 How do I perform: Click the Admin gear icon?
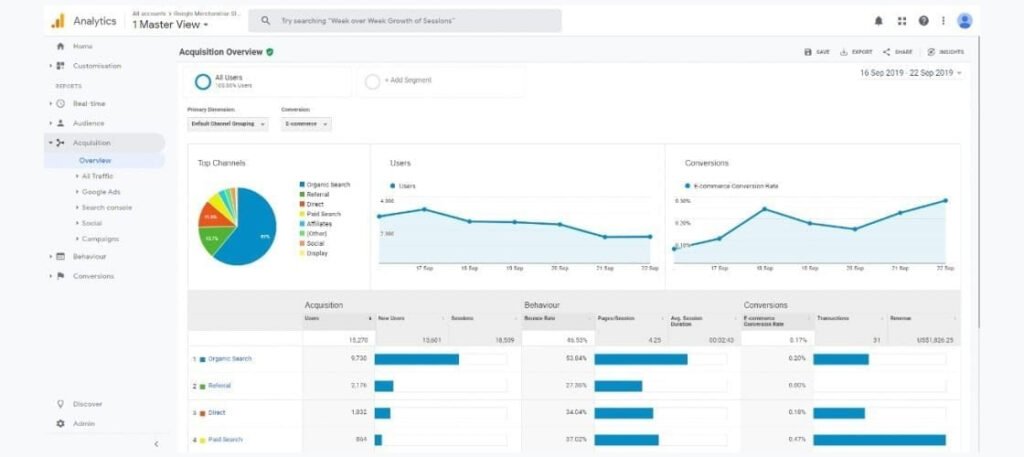point(61,423)
